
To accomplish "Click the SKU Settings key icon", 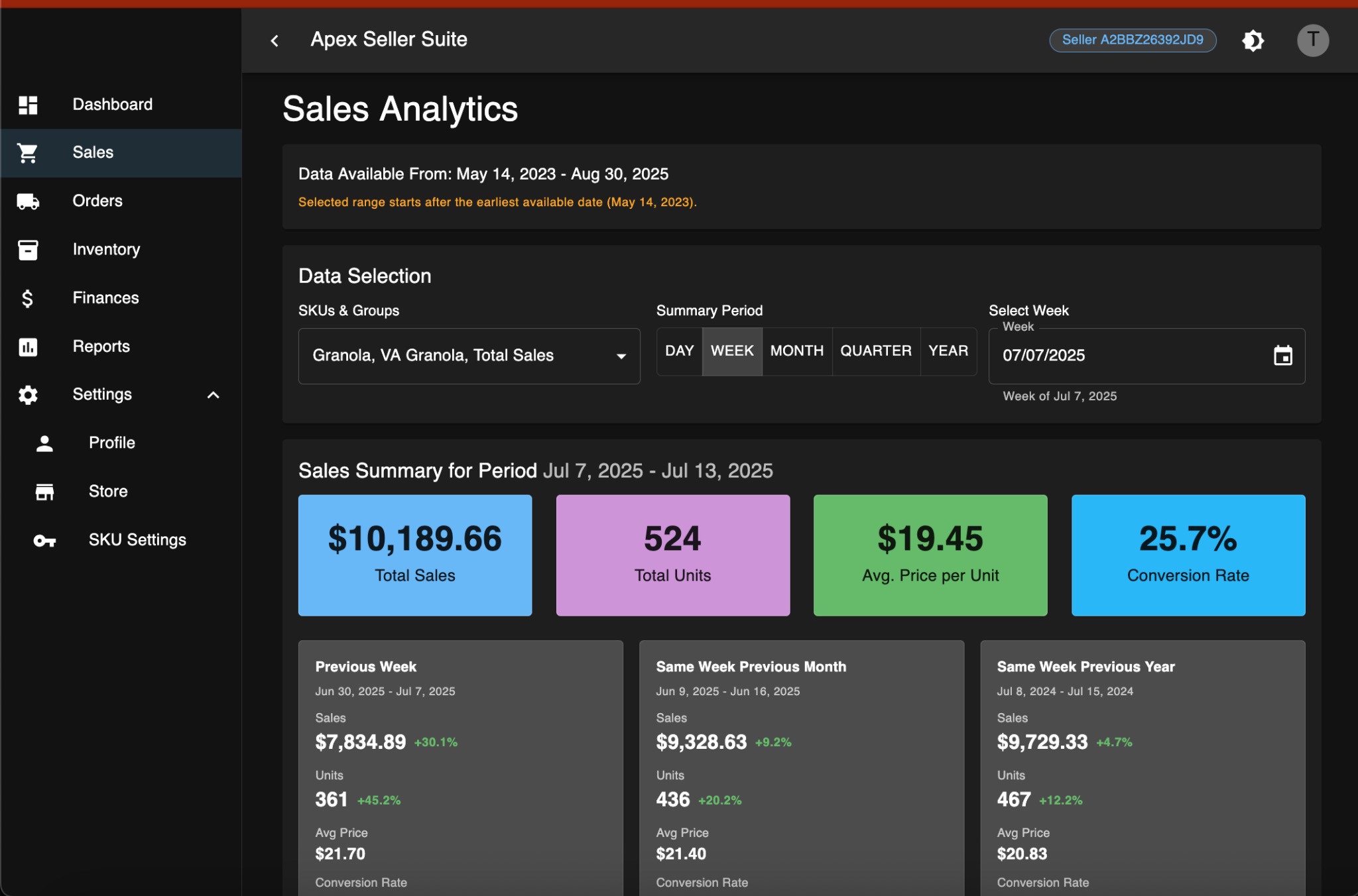I will [44, 541].
